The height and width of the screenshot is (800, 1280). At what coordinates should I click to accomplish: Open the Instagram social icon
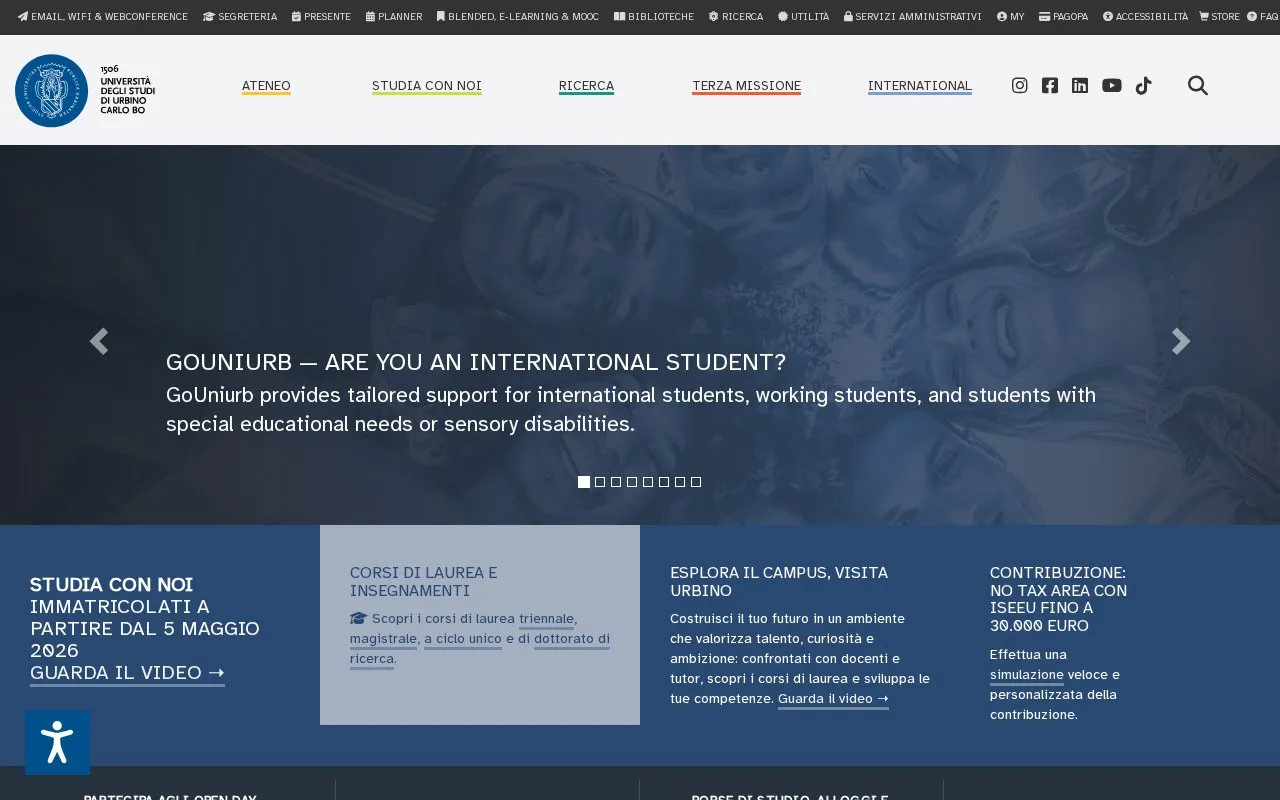pos(1019,86)
